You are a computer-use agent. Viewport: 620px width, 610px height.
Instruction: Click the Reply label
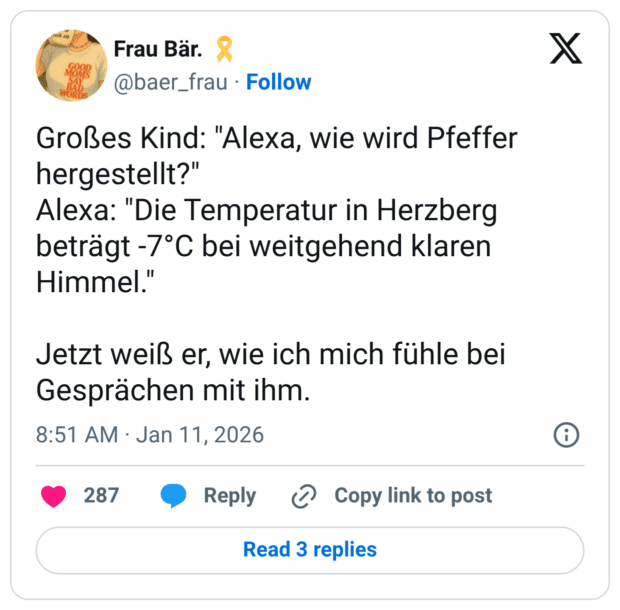229,495
